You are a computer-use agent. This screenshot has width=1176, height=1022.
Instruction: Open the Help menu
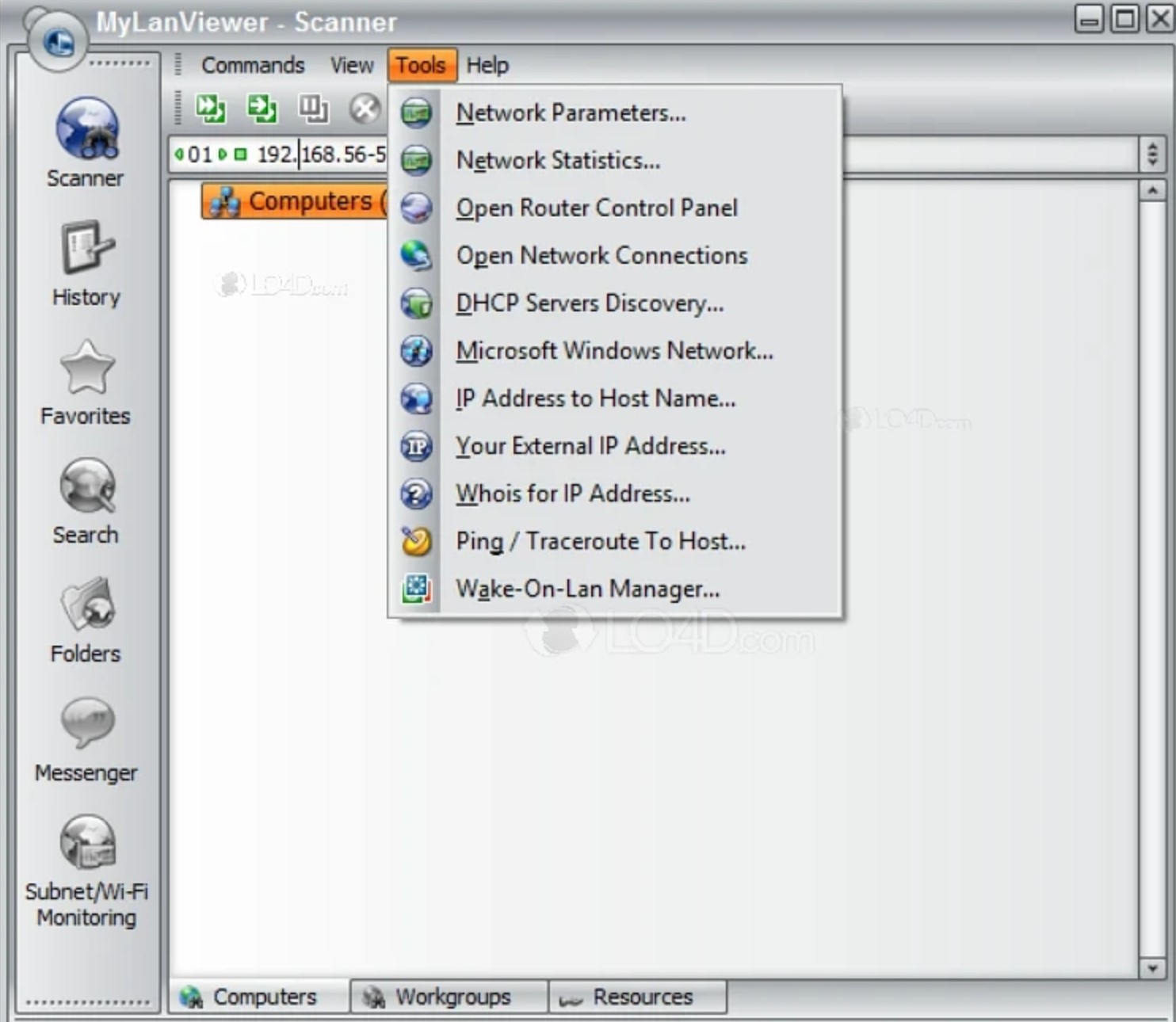(487, 65)
